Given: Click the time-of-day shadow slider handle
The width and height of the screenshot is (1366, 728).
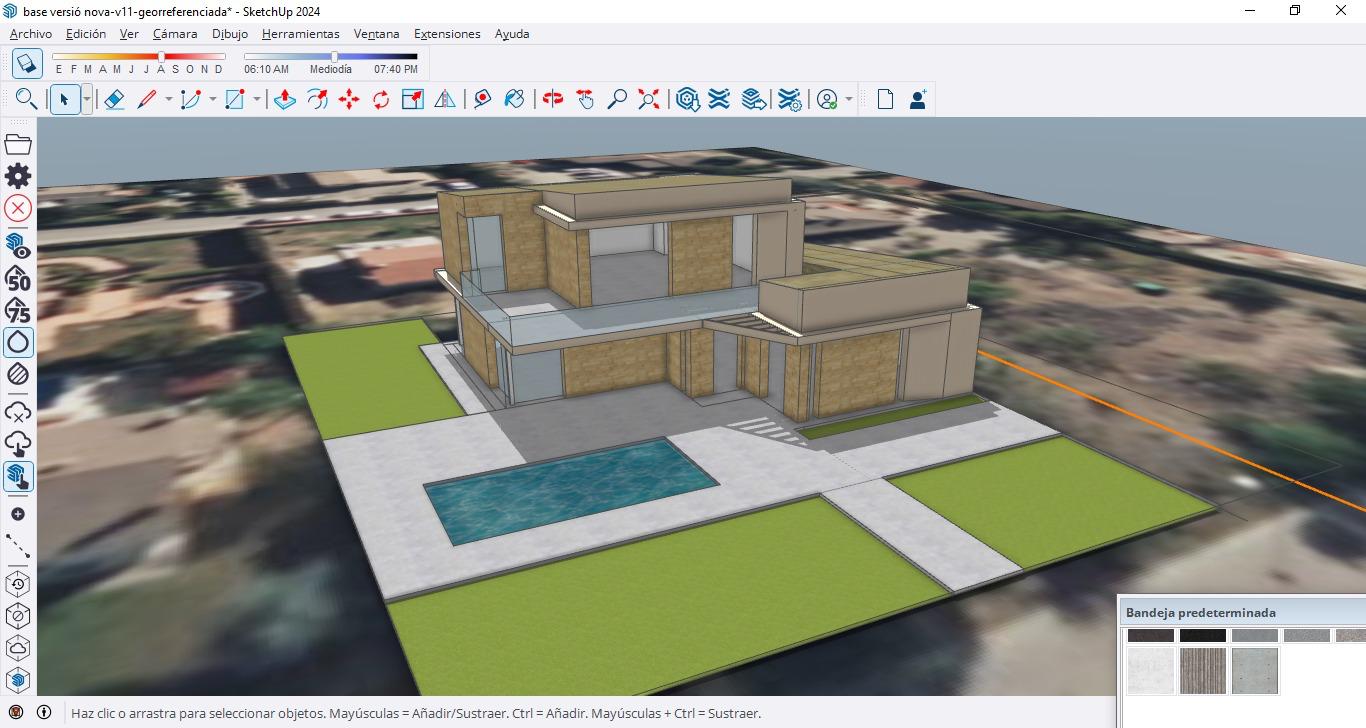Looking at the screenshot, I should point(335,57).
